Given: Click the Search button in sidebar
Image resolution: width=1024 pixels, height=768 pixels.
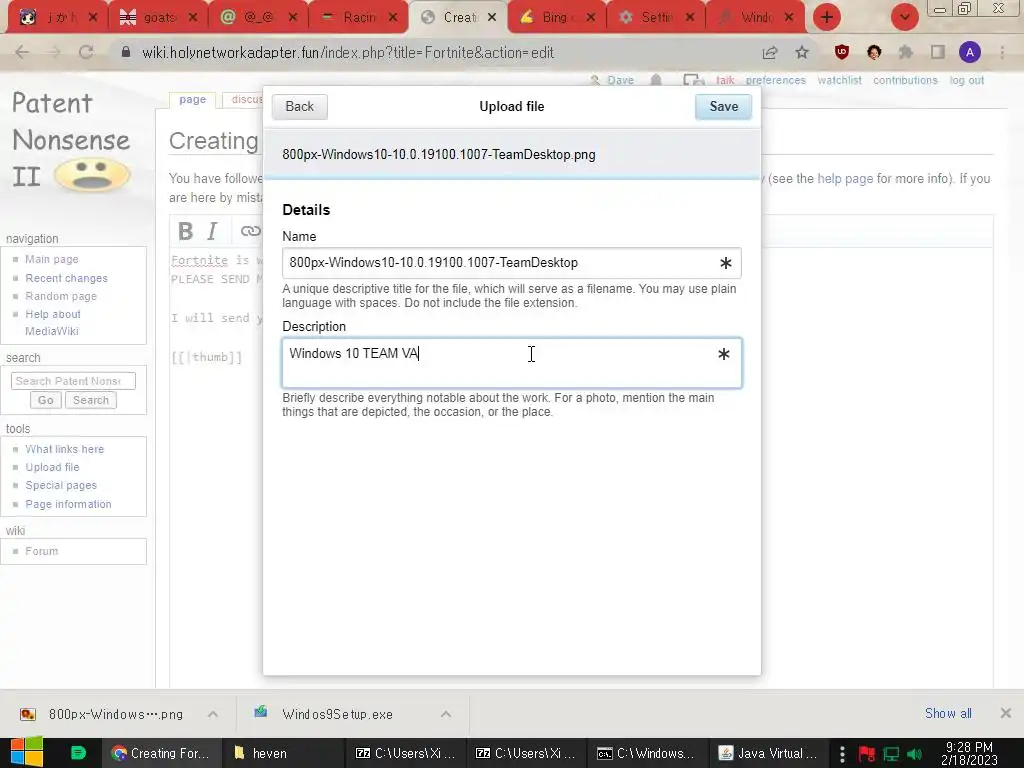Looking at the screenshot, I should click(x=91, y=400).
